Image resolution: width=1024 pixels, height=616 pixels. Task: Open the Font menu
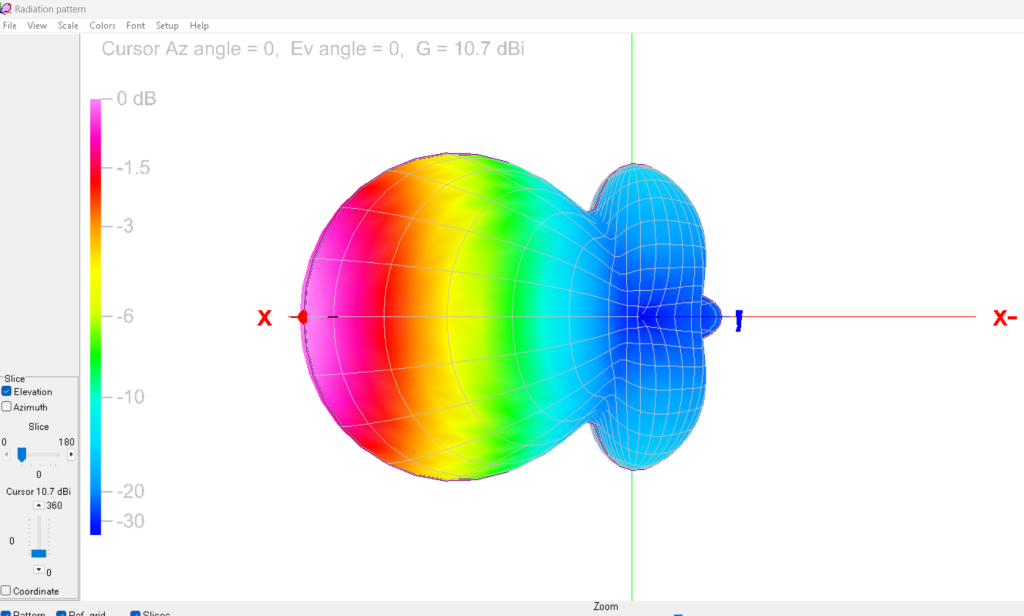135,25
